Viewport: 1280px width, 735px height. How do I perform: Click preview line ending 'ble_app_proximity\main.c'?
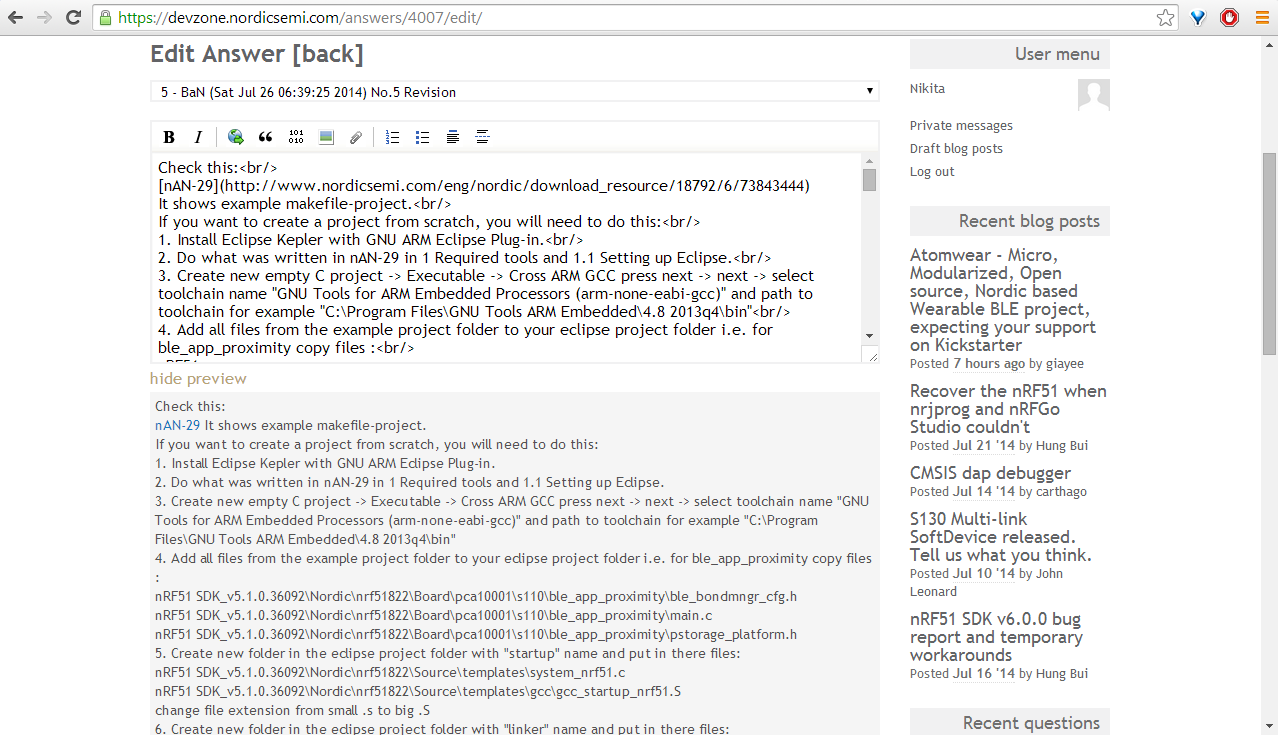pos(434,615)
